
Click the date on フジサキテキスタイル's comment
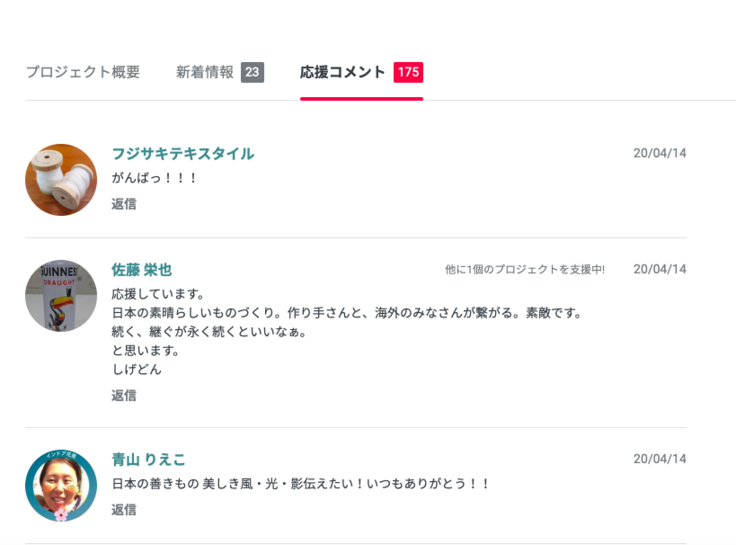coord(660,154)
